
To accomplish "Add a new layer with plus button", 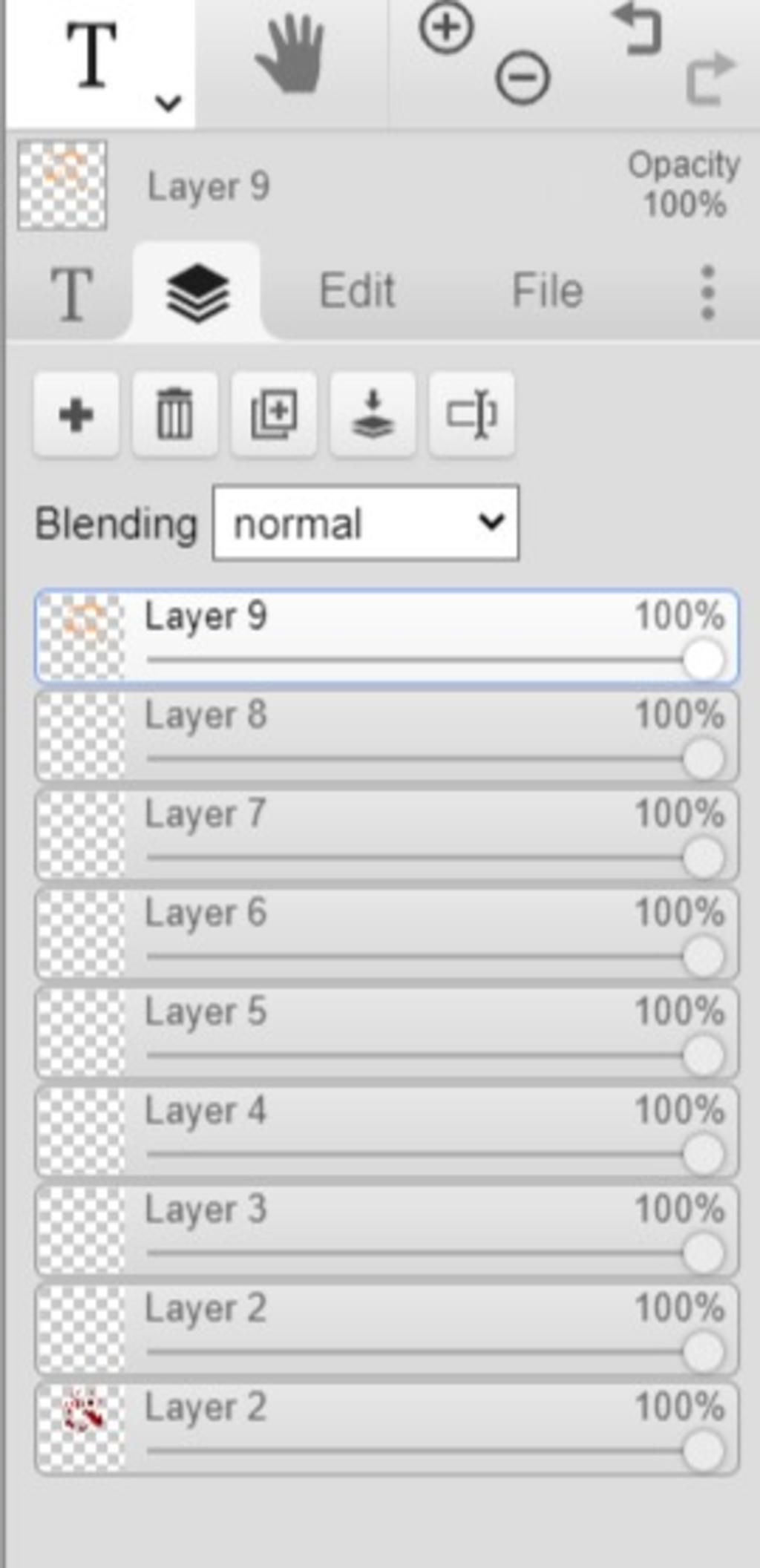I will coord(76,415).
